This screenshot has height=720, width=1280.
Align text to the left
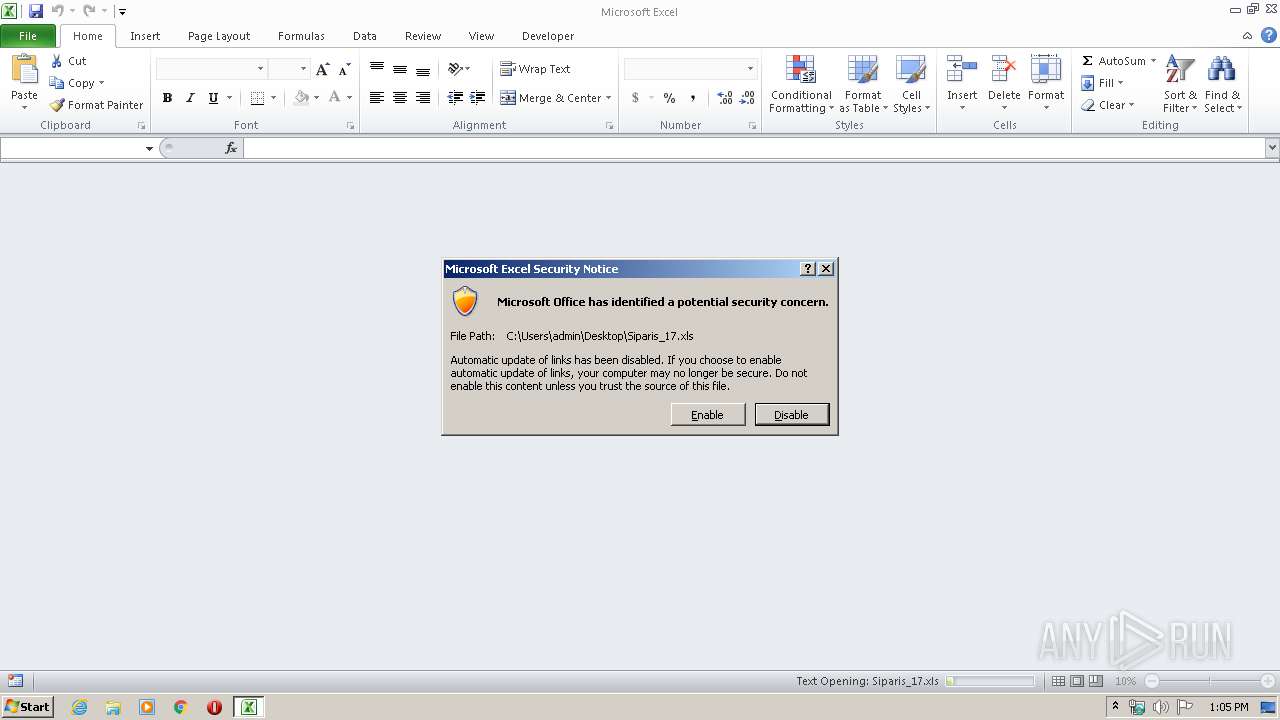tap(377, 98)
